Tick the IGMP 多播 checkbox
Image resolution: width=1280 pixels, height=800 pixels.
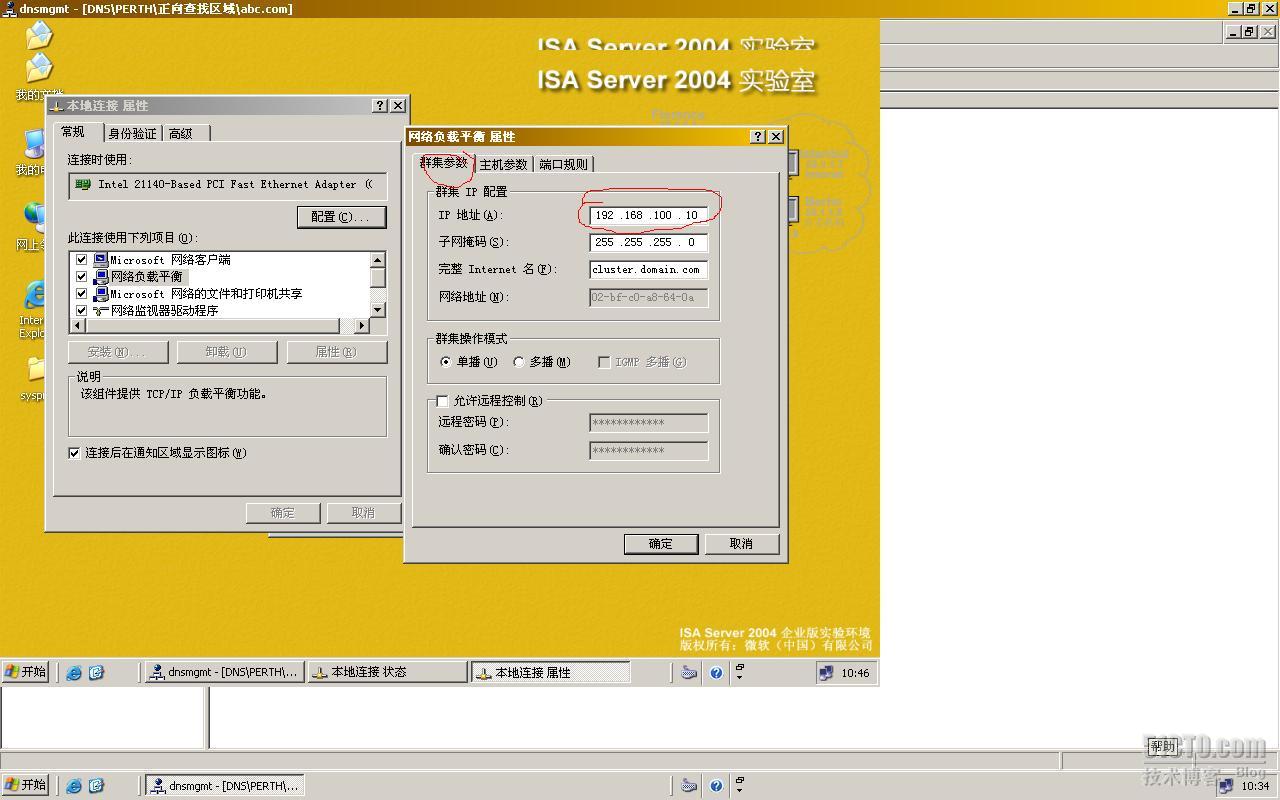[x=604, y=362]
